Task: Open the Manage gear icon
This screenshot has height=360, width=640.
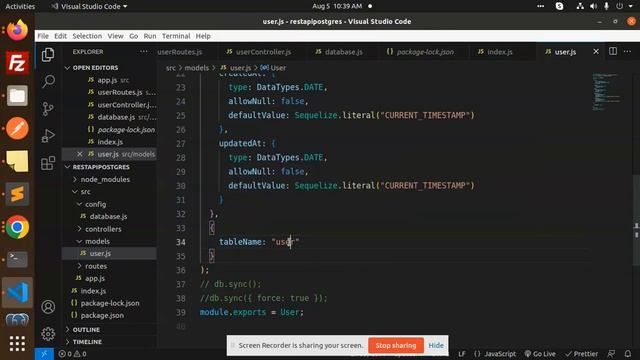Action: pyautogui.click(x=48, y=334)
